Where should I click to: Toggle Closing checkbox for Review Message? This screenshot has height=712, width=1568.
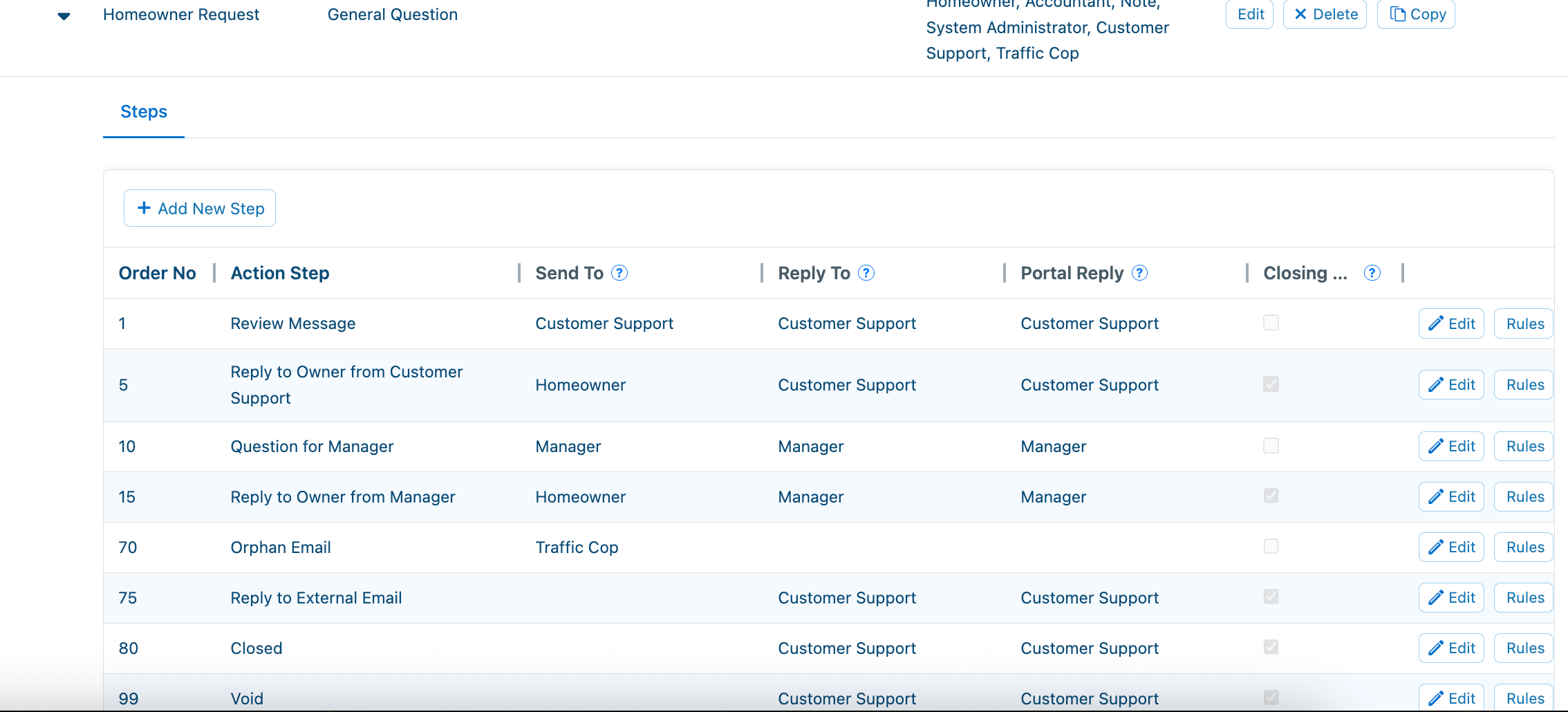click(1271, 323)
